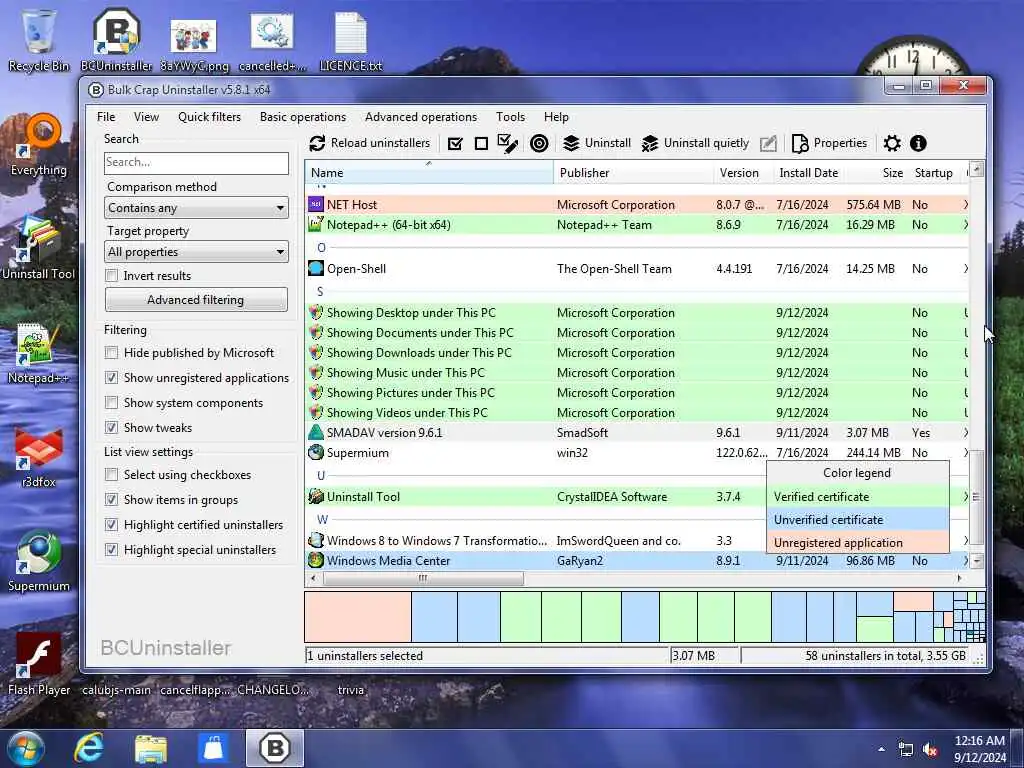Uncheck the Show tweaks checkbox
1024x768 pixels.
tap(112, 428)
